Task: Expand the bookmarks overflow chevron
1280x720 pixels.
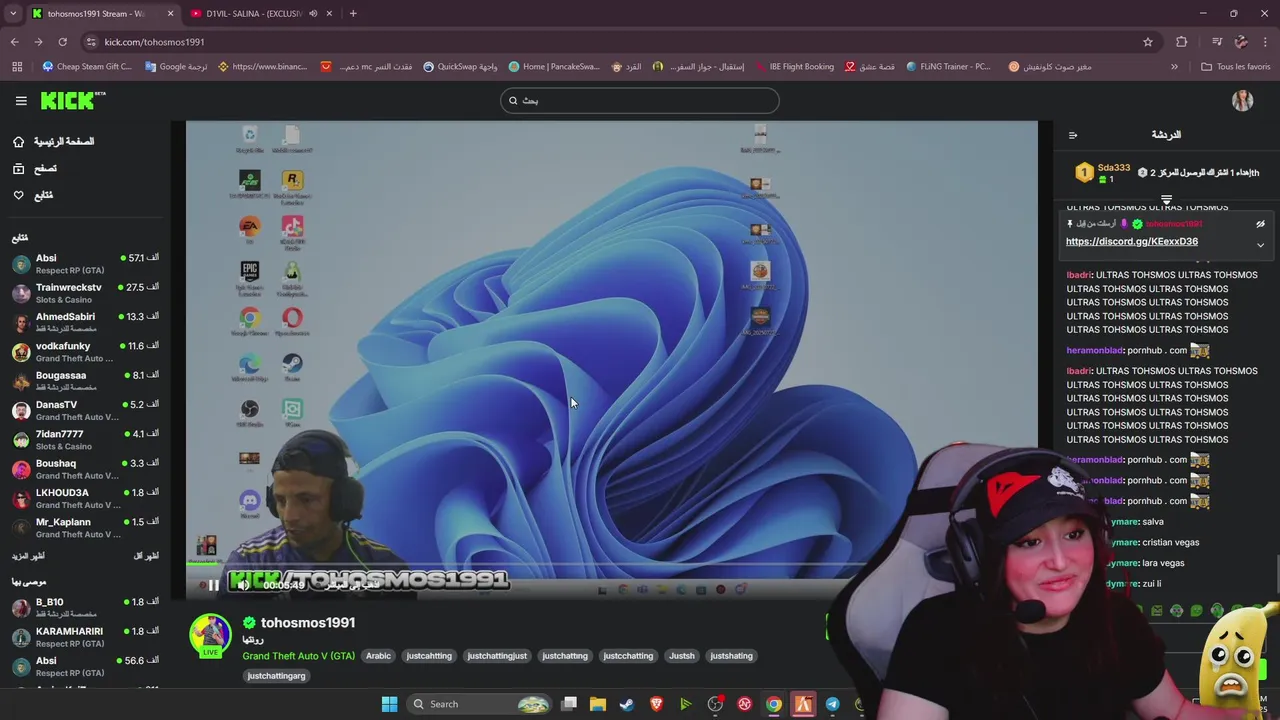Action: pyautogui.click(x=1174, y=67)
